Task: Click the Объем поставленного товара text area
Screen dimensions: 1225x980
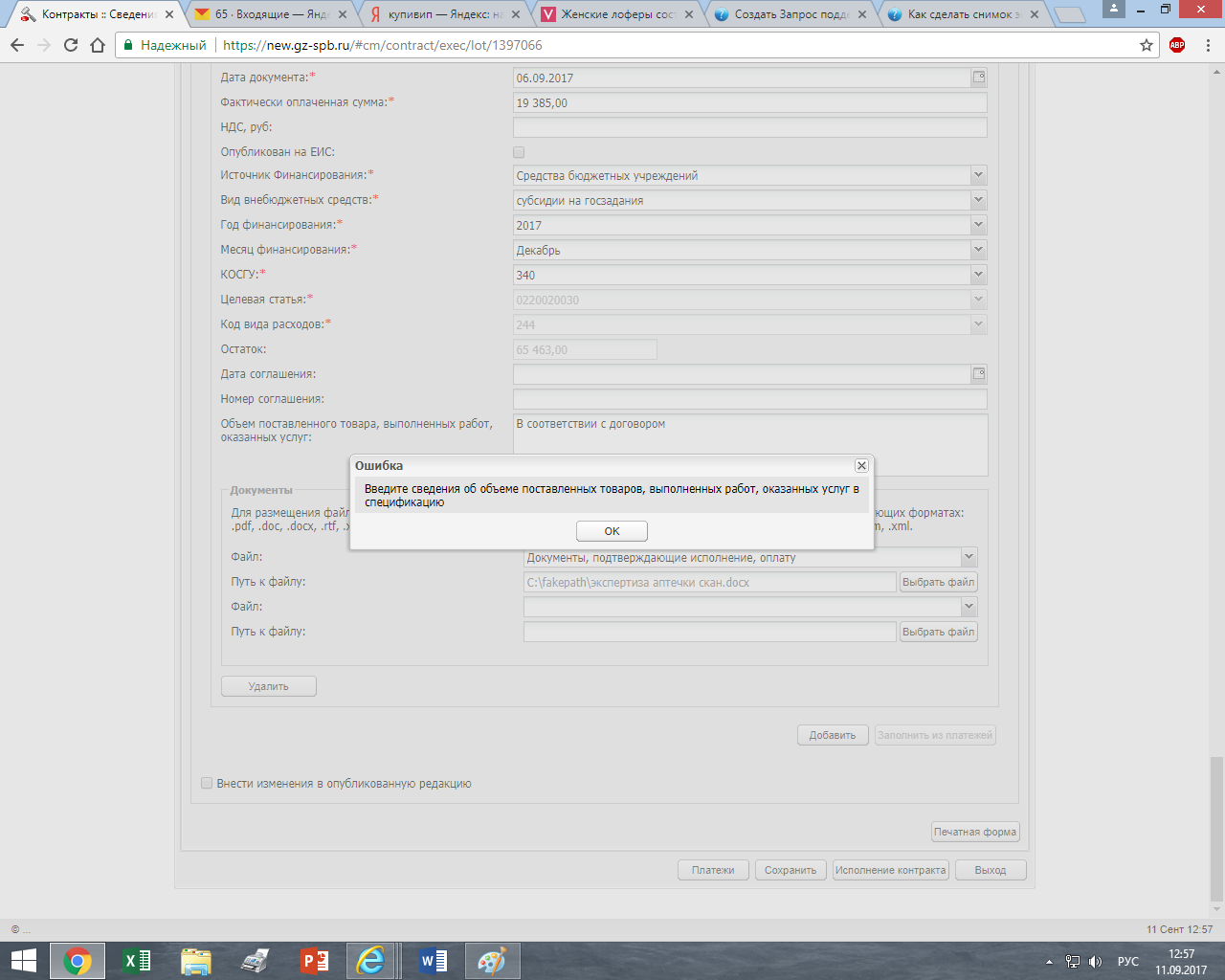Action: click(x=750, y=444)
